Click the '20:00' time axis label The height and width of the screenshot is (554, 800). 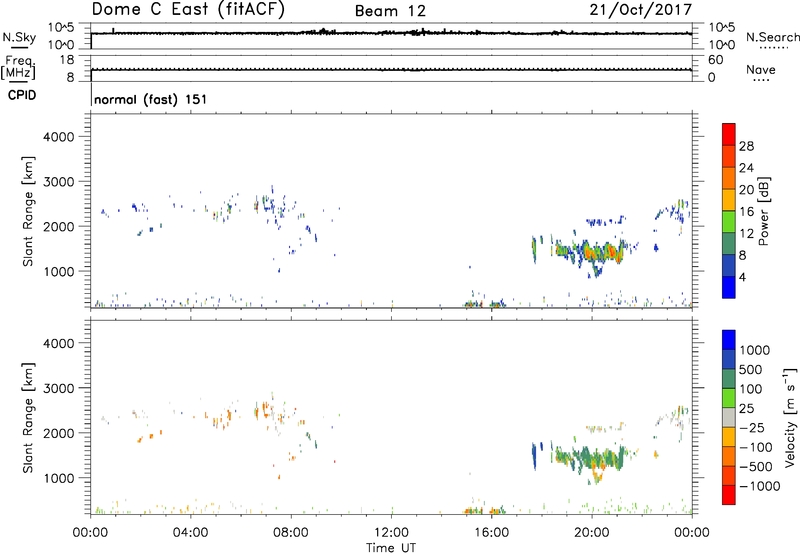tap(591, 533)
